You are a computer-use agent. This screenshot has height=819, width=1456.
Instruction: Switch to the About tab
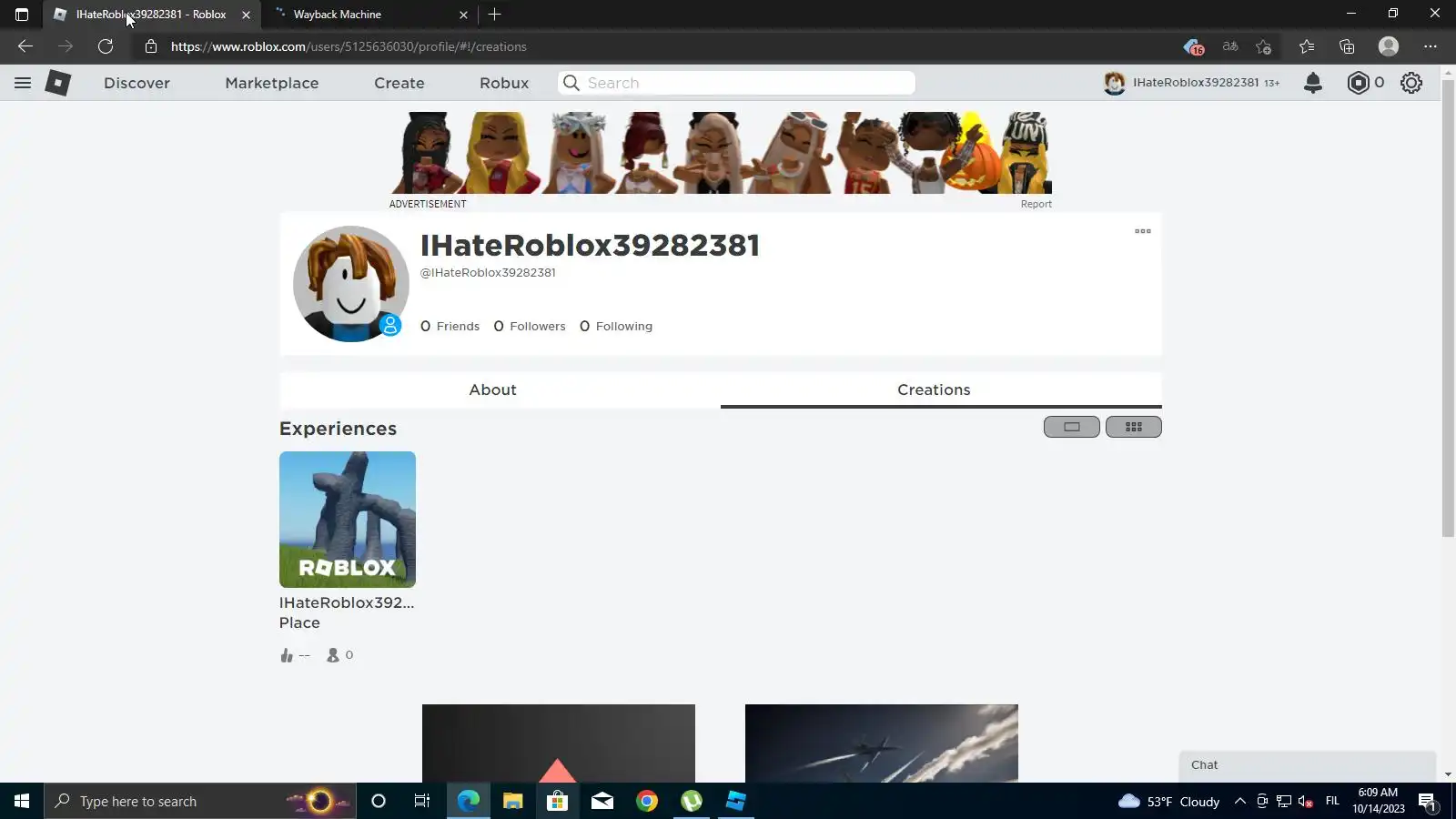pyautogui.click(x=493, y=389)
